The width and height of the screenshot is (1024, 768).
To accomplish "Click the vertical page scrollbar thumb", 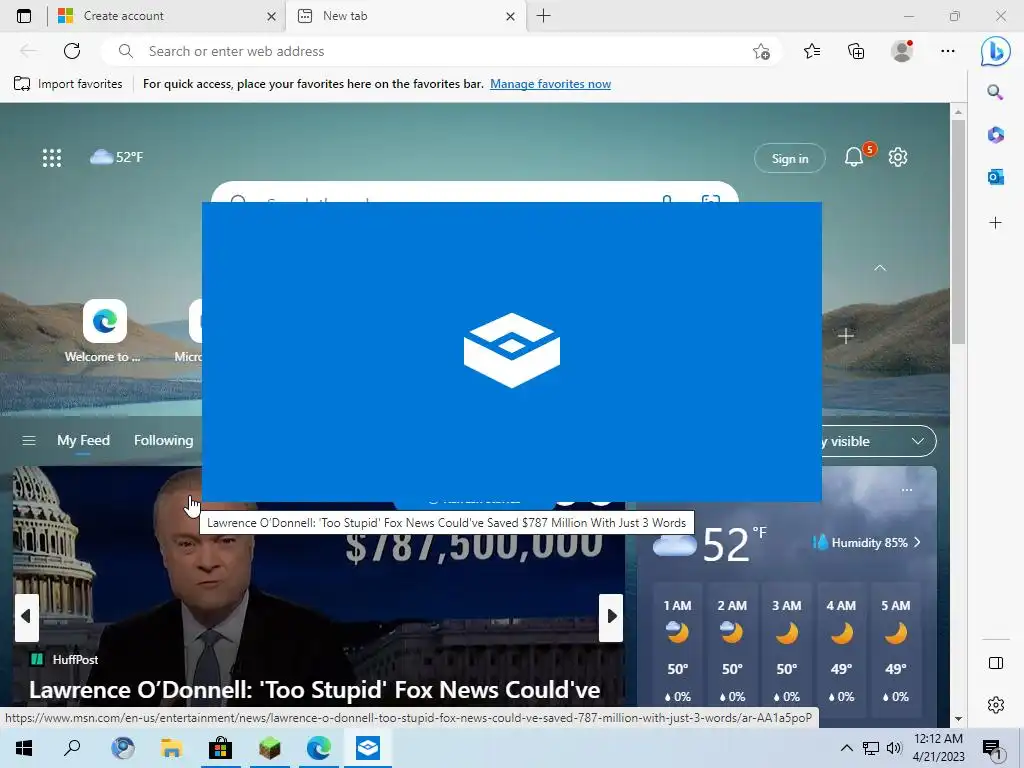I will click(x=958, y=232).
